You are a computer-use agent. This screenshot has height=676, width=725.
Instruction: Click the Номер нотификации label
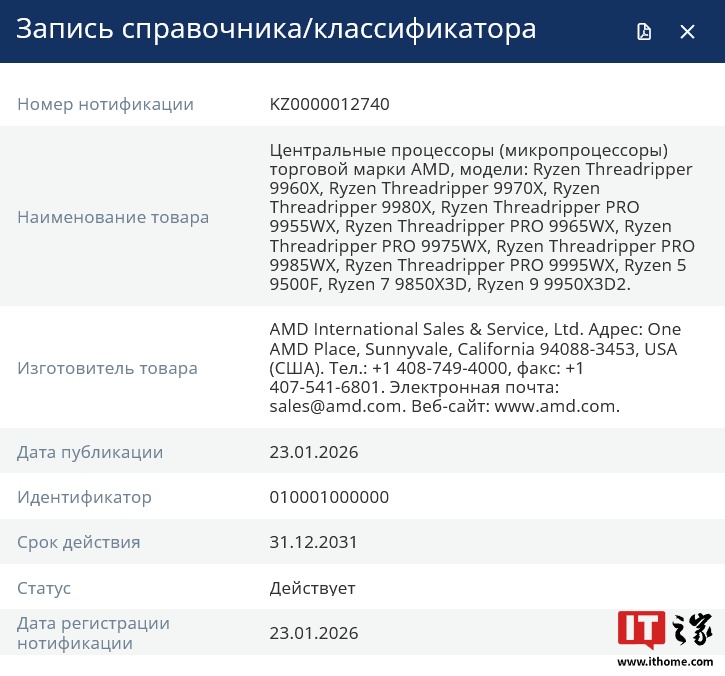tap(105, 104)
